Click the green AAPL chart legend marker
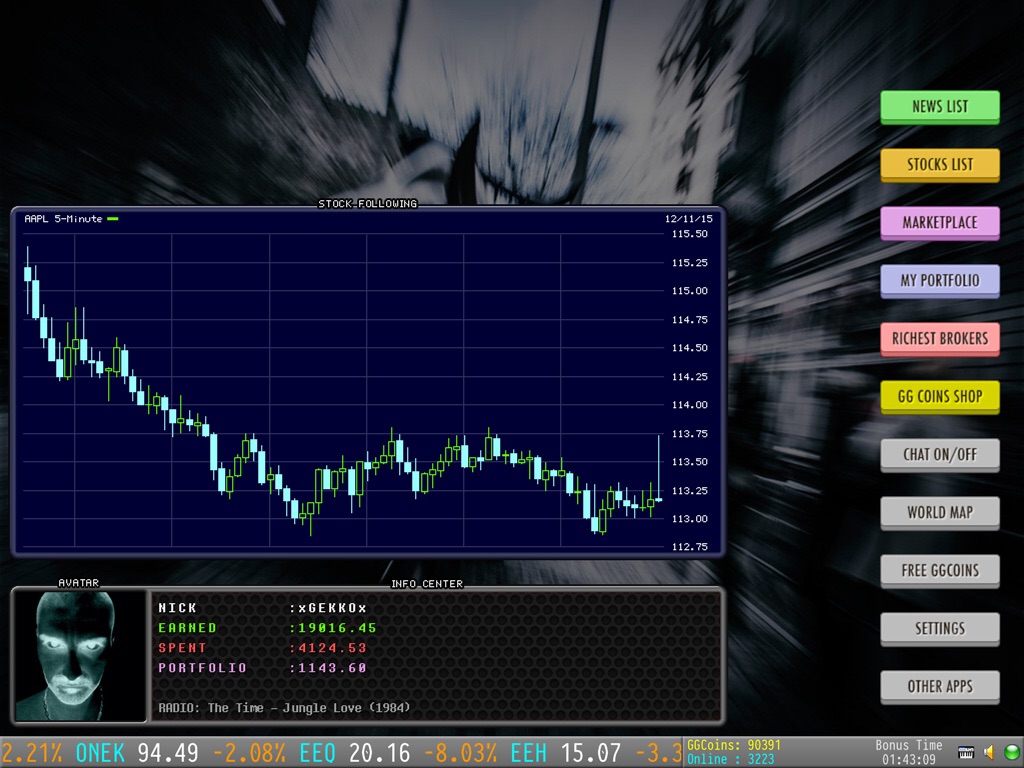This screenshot has width=1024, height=768. (x=112, y=219)
